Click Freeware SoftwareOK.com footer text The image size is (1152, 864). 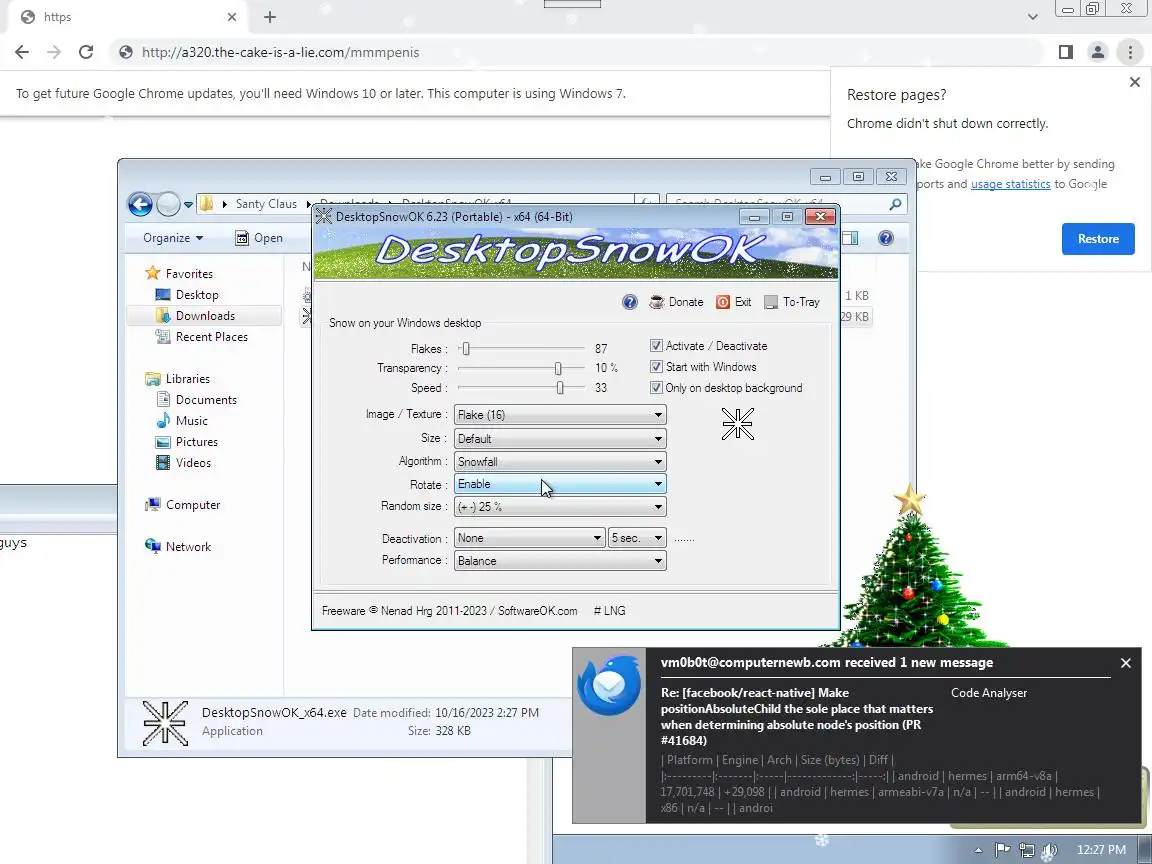450,611
